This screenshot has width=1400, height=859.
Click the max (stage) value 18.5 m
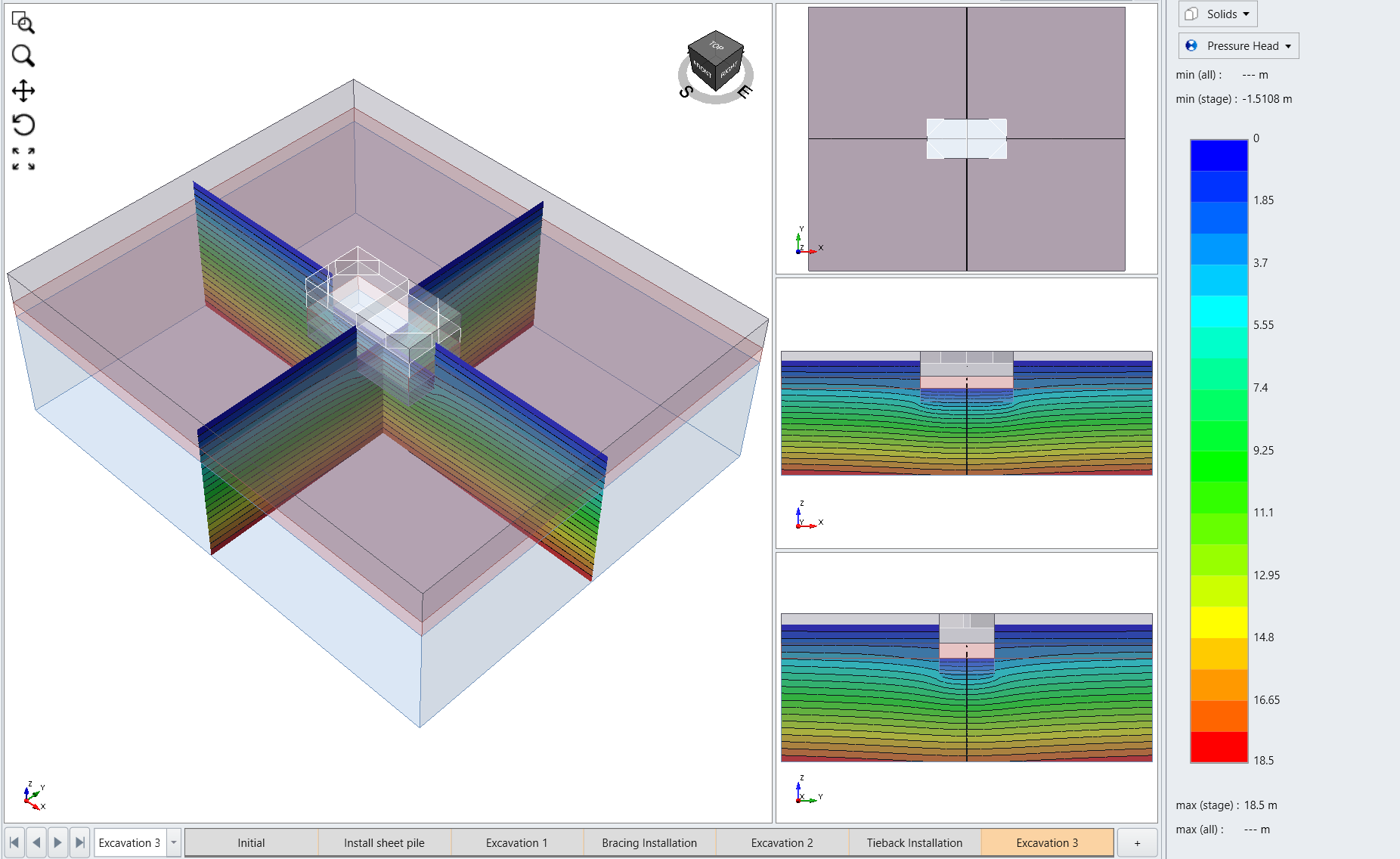click(1261, 805)
